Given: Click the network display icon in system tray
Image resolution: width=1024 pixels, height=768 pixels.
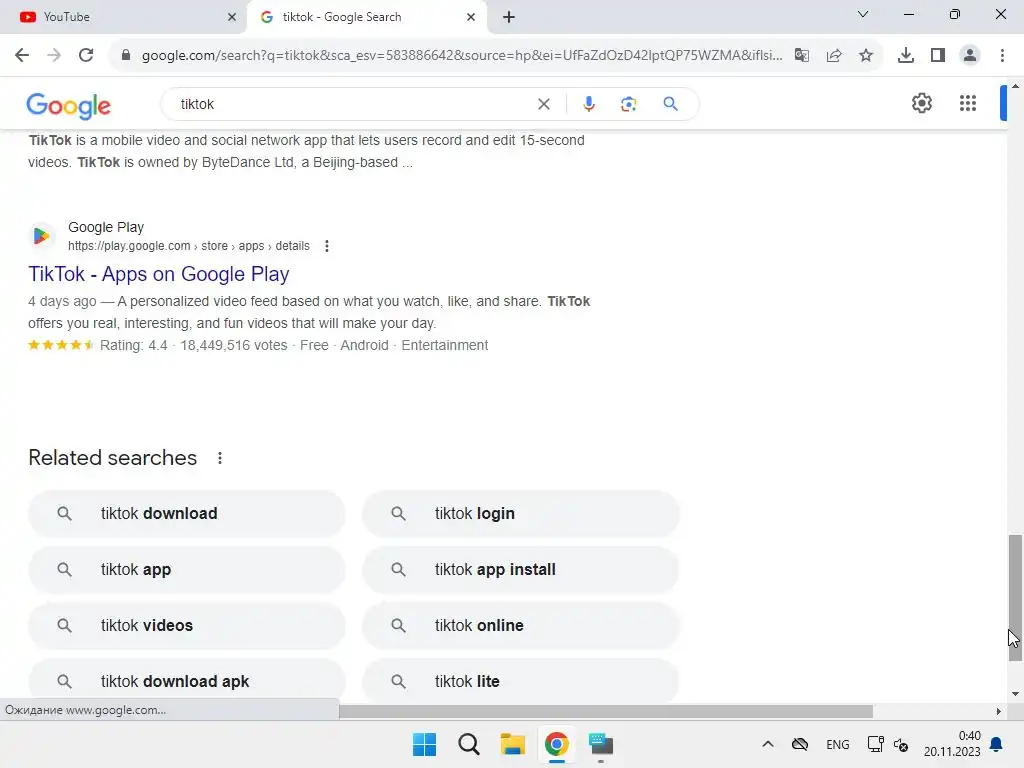Looking at the screenshot, I should pos(875,744).
